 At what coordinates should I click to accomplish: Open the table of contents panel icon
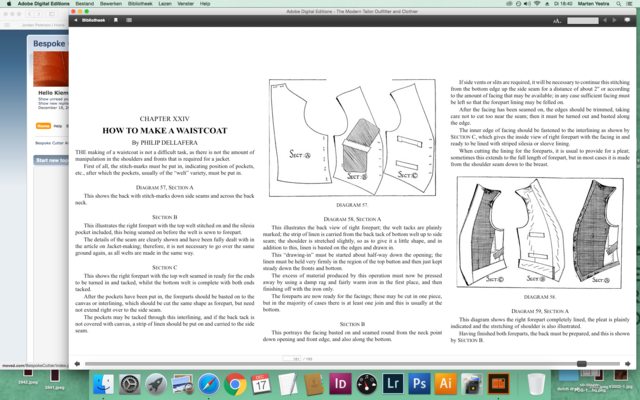point(129,20)
